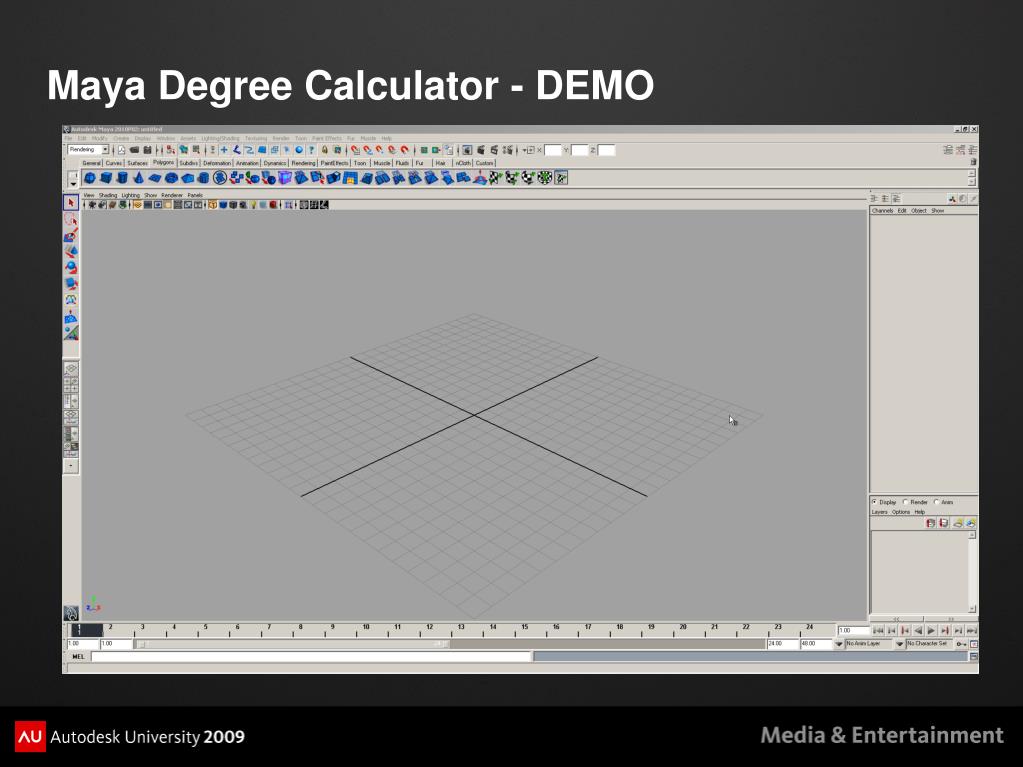1023x767 pixels.
Task: Click the Save Scene icon on status line
Action: [147, 150]
